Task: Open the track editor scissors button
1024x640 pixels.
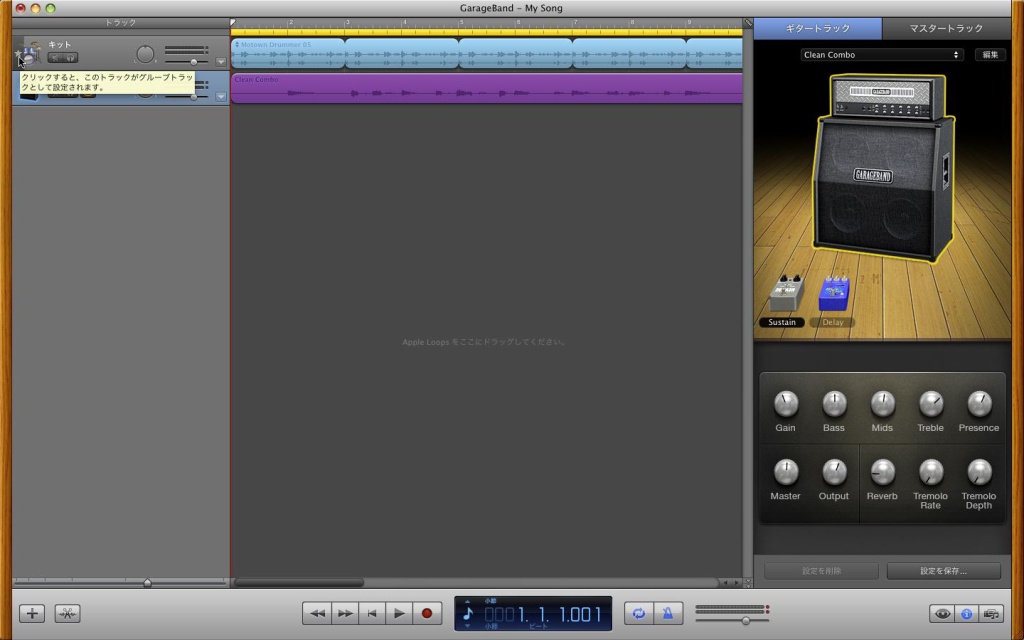Action: [x=67, y=613]
